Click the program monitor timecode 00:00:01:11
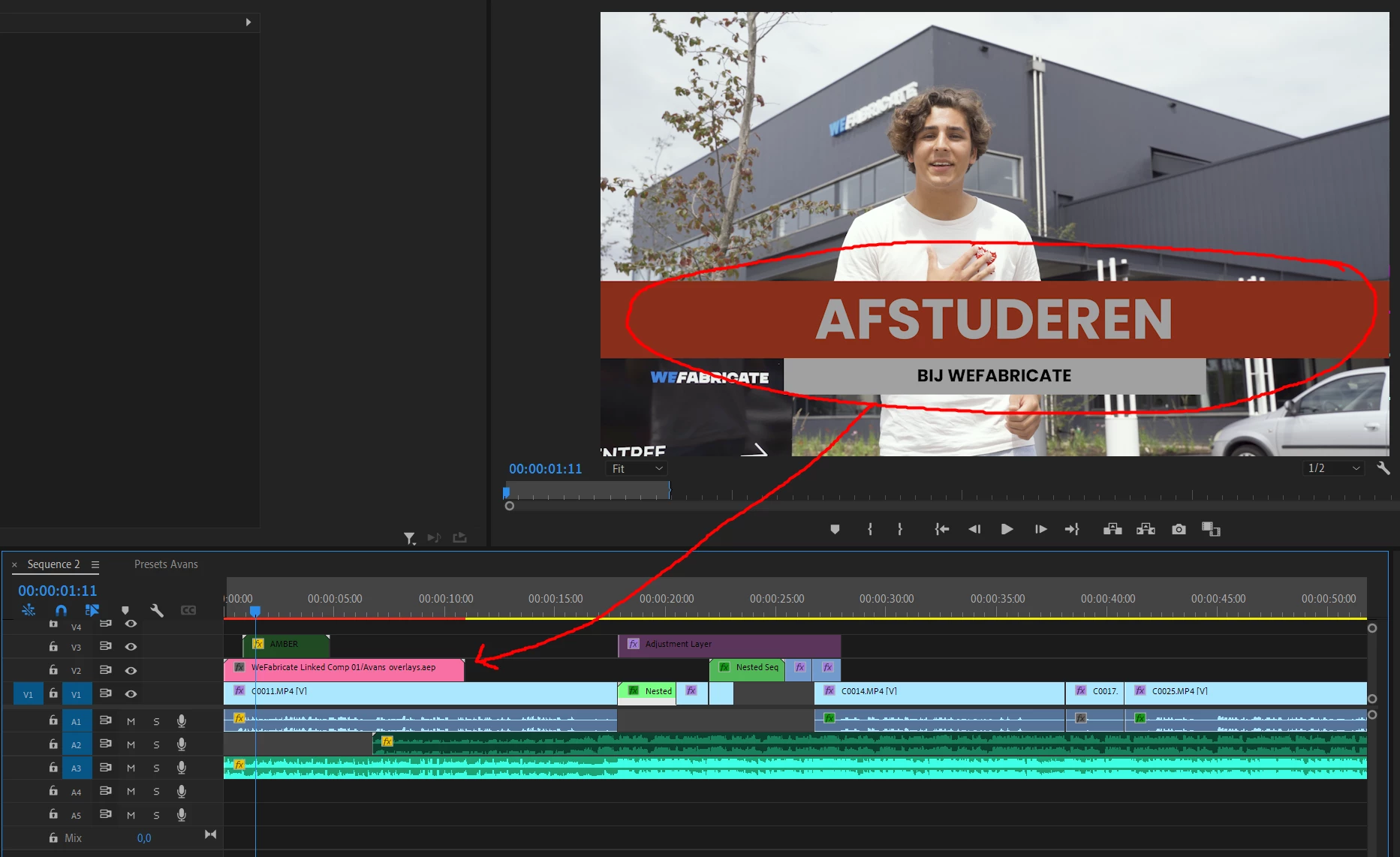1400x857 pixels. pos(545,469)
